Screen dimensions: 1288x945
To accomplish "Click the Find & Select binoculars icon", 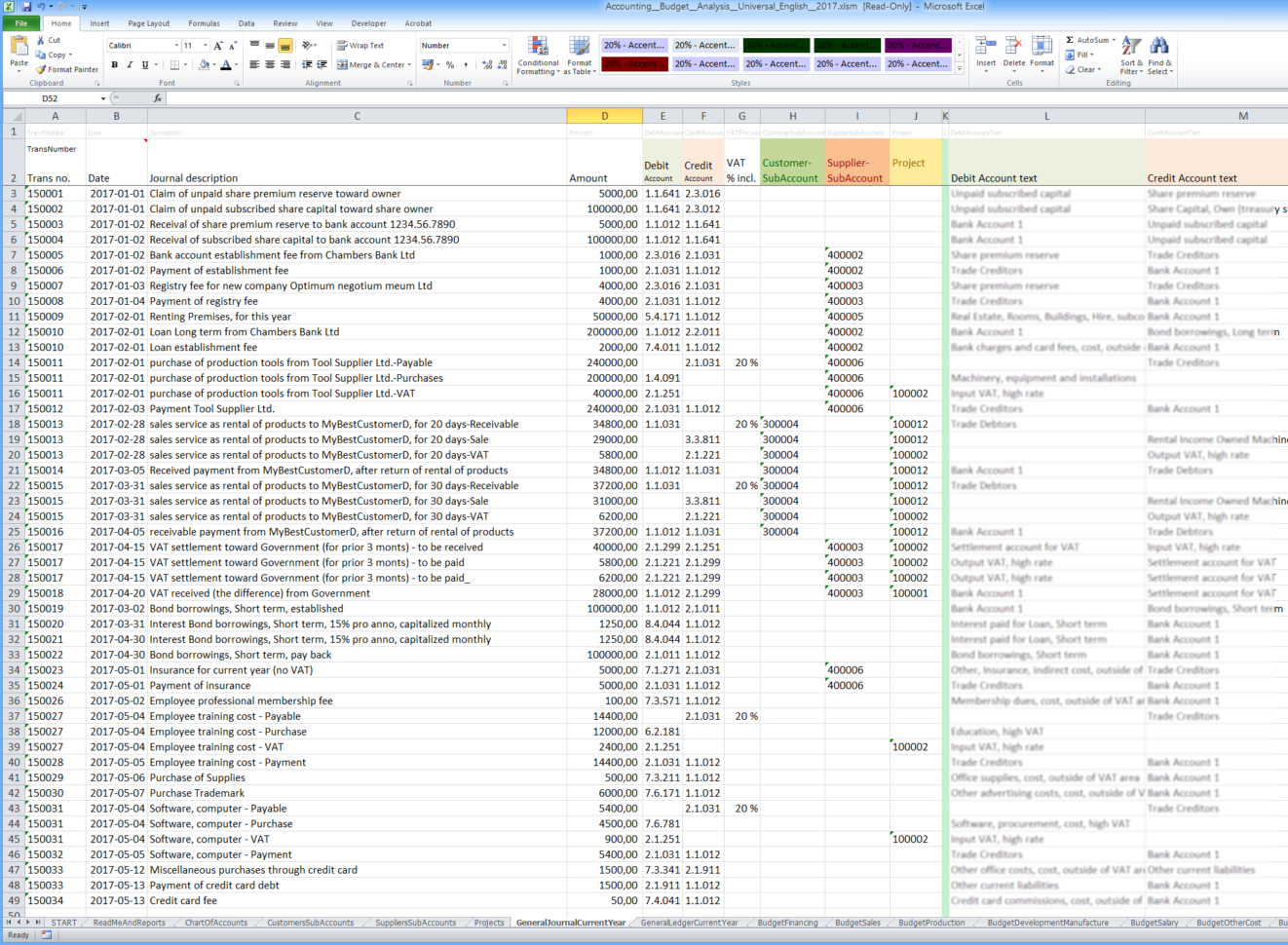I will pos(1159,46).
